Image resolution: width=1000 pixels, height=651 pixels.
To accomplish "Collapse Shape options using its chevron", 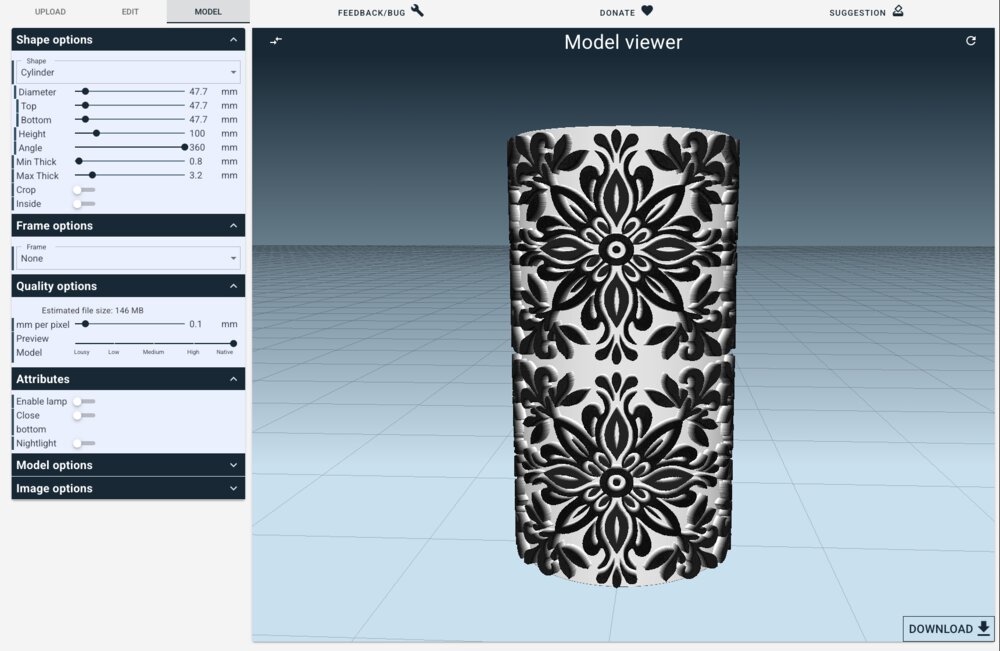I will (x=233, y=40).
